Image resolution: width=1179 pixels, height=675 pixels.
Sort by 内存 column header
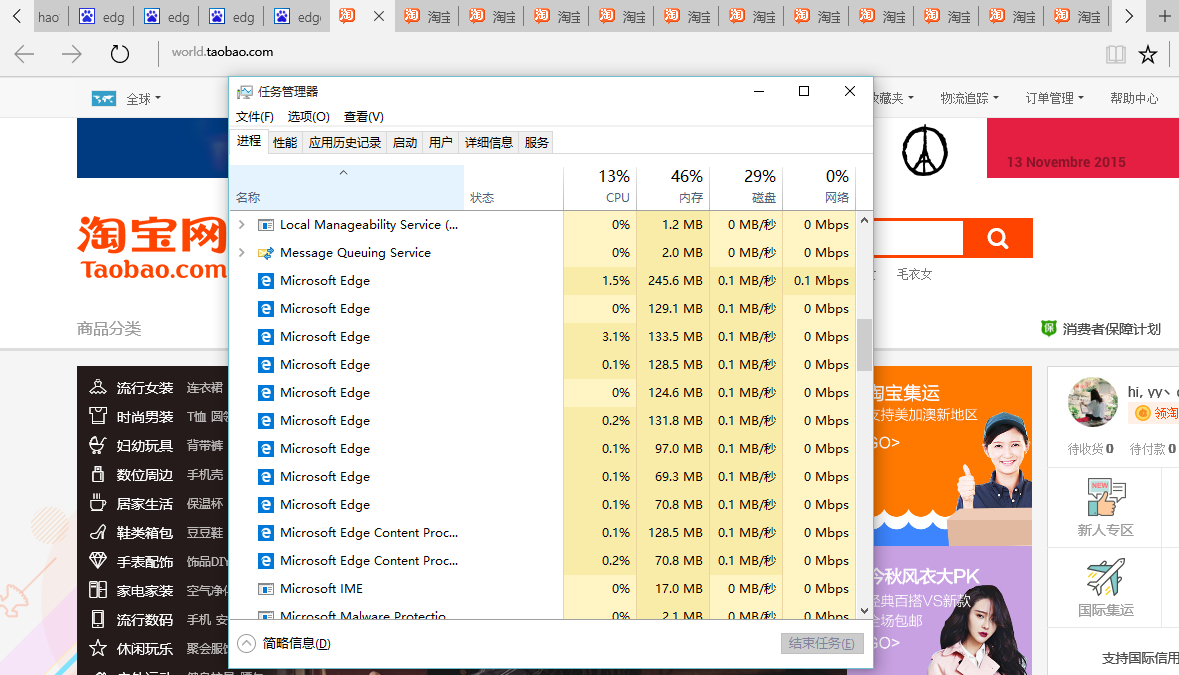pos(672,187)
